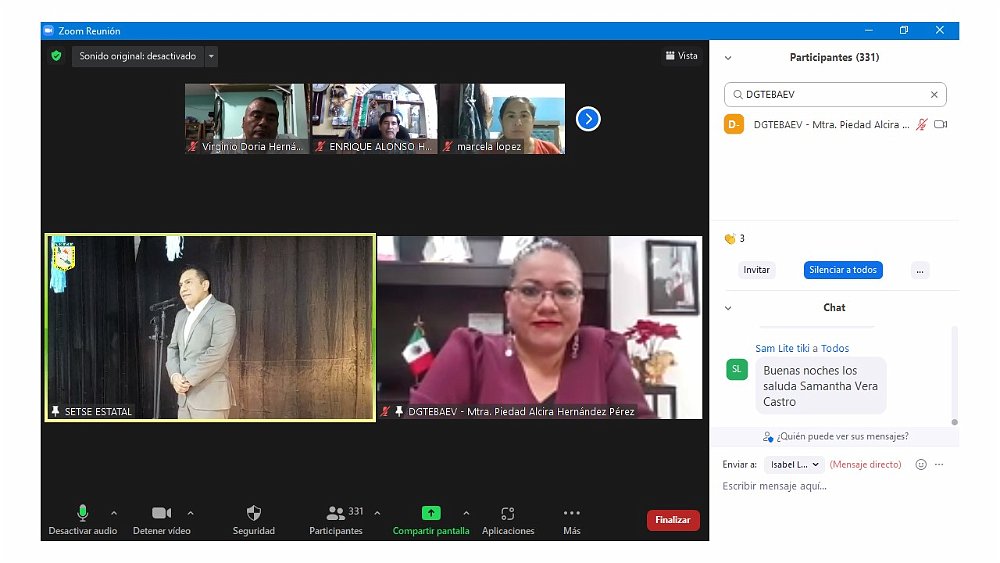Screen dimensions: 1000x563
Task: Click the Más three-dots toolbar icon
Action: pyautogui.click(x=571, y=513)
